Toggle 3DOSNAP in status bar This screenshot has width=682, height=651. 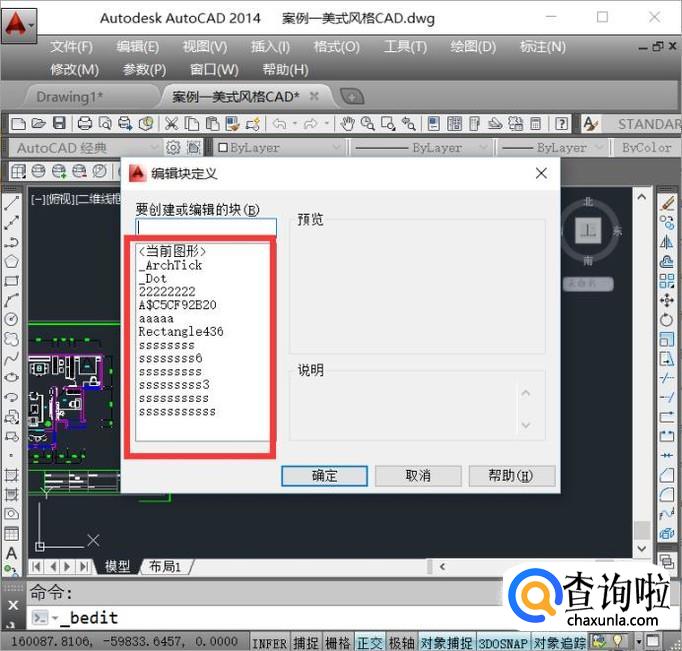point(503,643)
